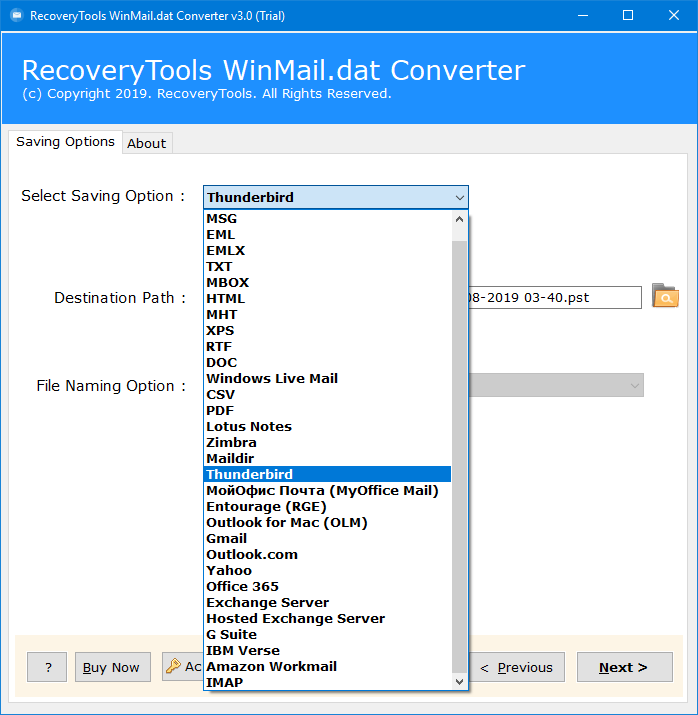Click the dropdown list scrollbar thumb

[x=460, y=456]
